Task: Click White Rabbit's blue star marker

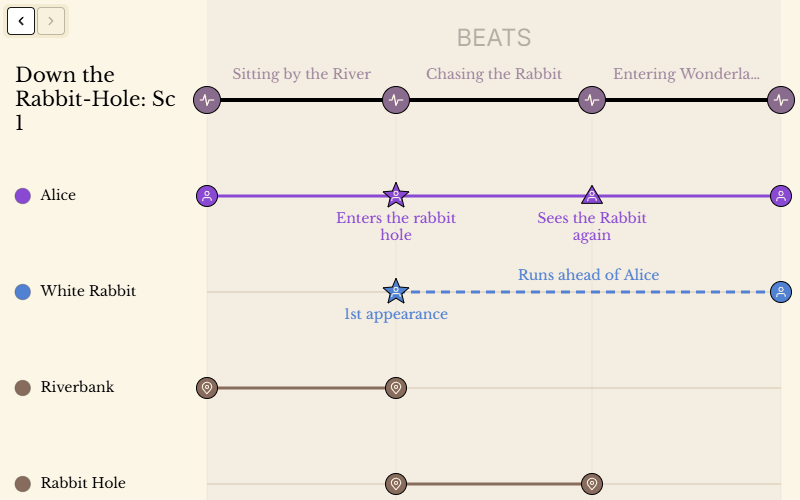Action: point(396,291)
